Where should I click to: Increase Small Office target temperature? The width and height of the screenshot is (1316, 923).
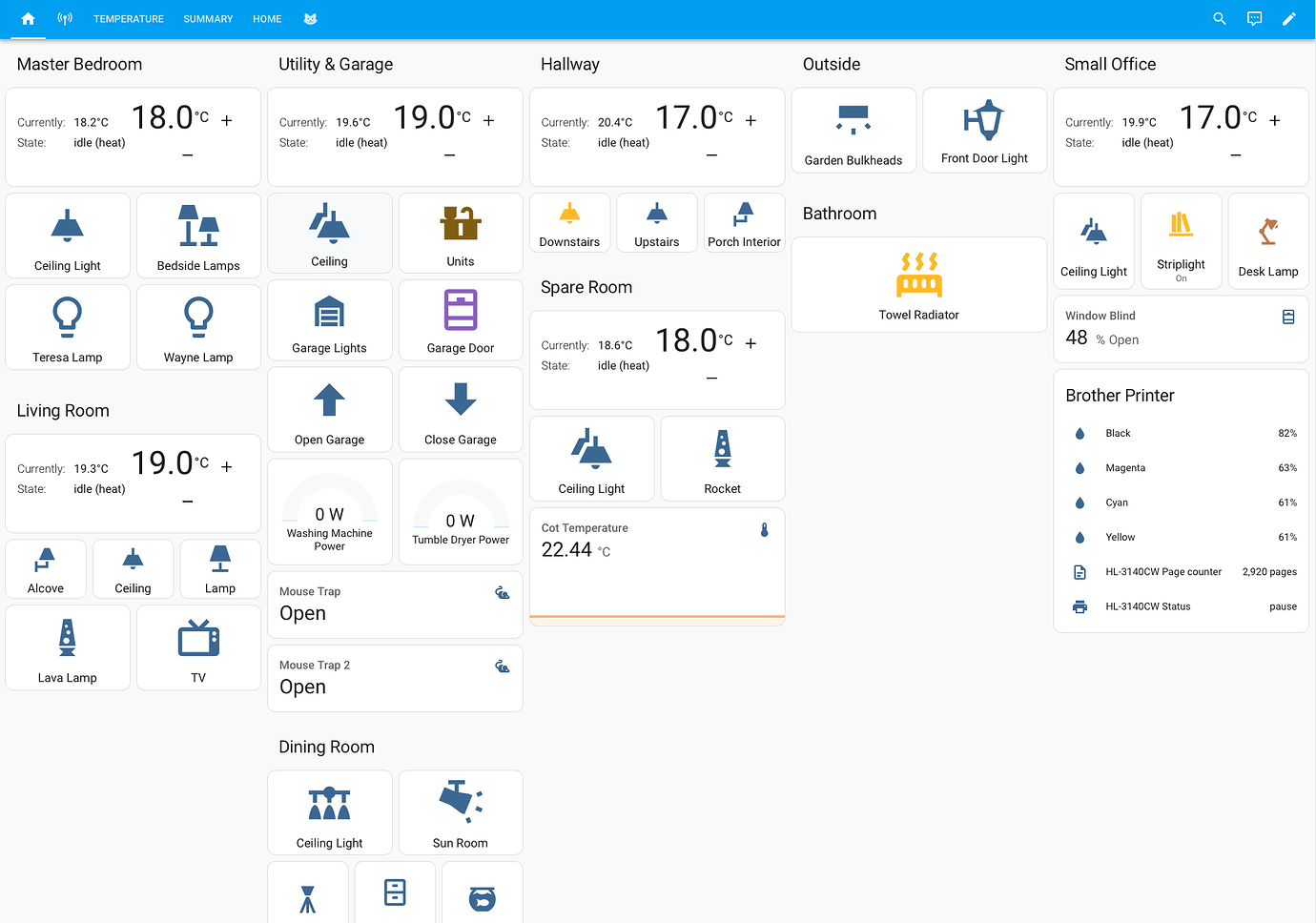[x=1275, y=120]
